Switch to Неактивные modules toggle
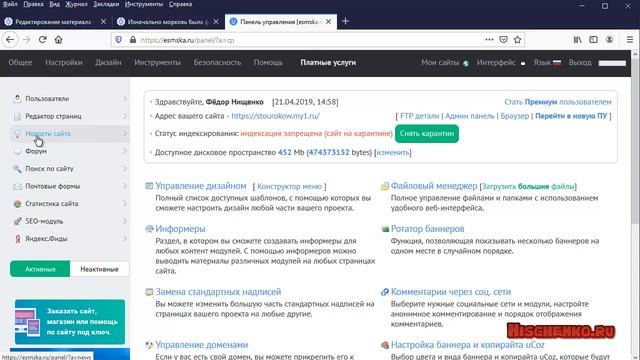 [99, 269]
